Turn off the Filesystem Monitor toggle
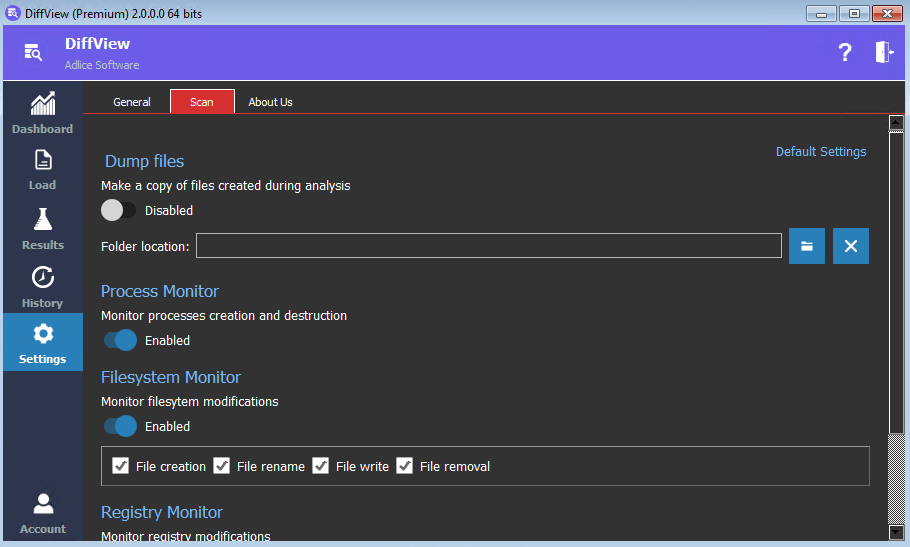 coord(119,426)
